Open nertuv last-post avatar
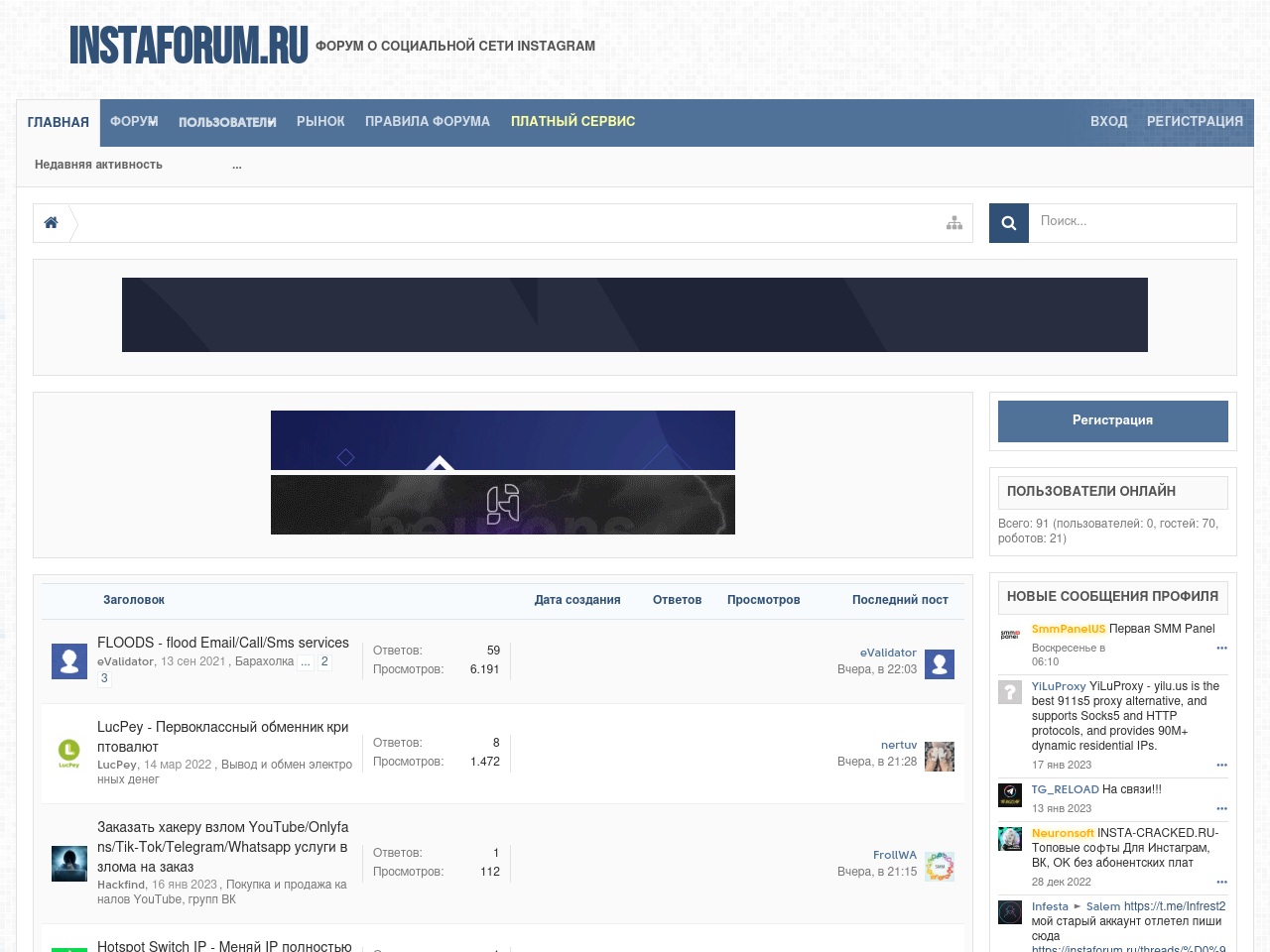1270x952 pixels. (940, 757)
